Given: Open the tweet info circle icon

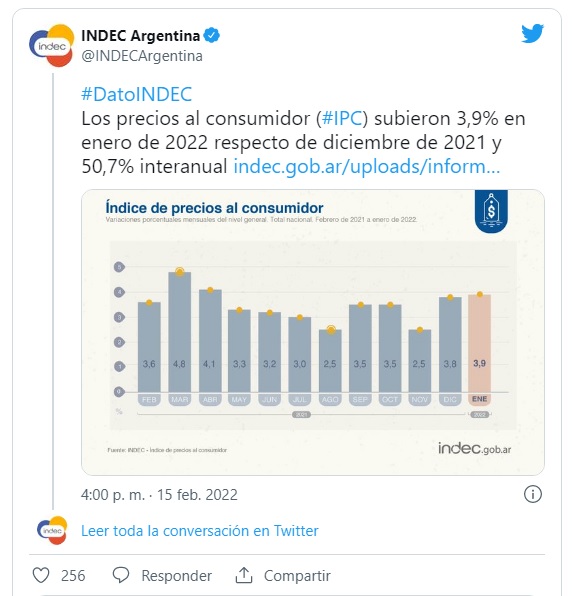Looking at the screenshot, I should point(532,495).
